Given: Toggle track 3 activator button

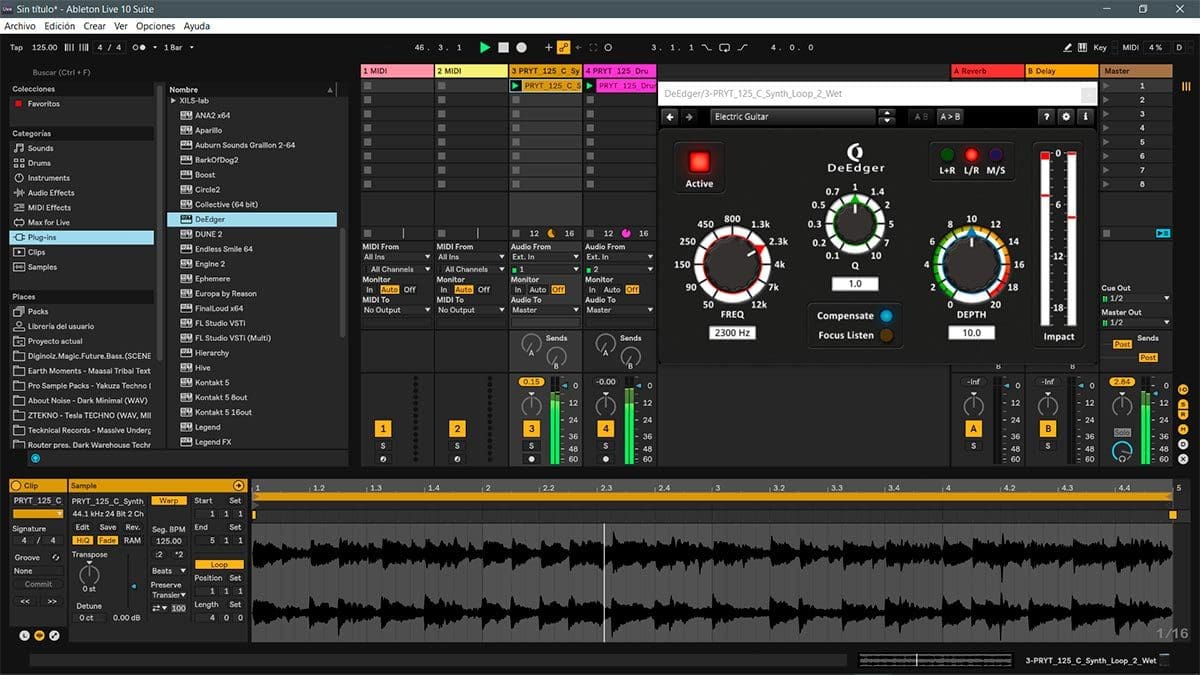Looking at the screenshot, I should tap(531, 428).
